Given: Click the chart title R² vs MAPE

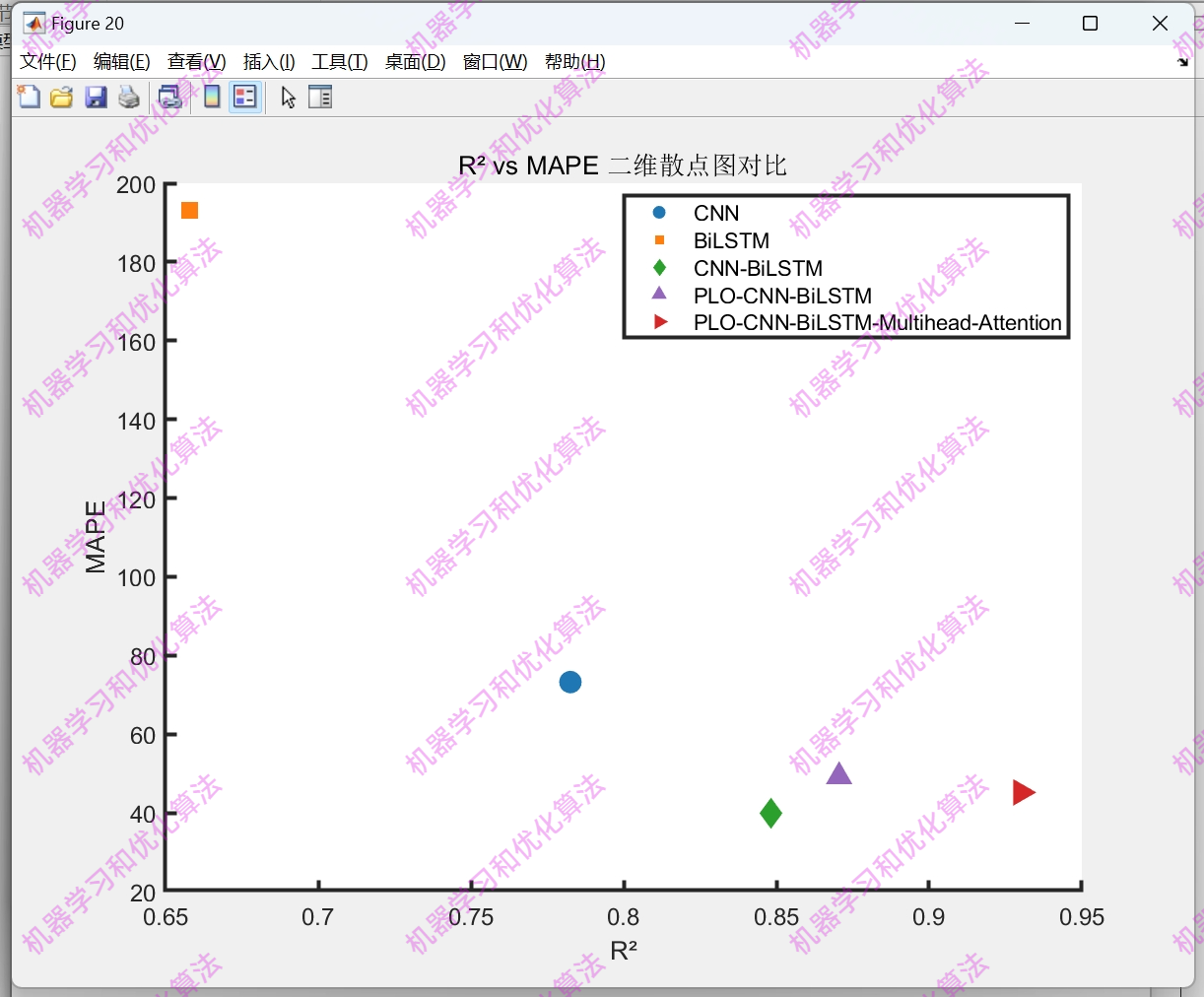Looking at the screenshot, I should click(623, 165).
